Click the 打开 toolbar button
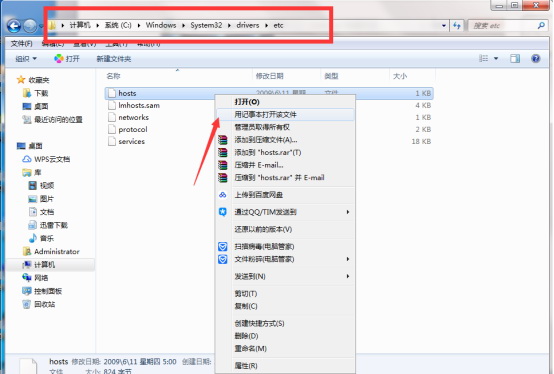The image size is (554, 374). coord(67,59)
